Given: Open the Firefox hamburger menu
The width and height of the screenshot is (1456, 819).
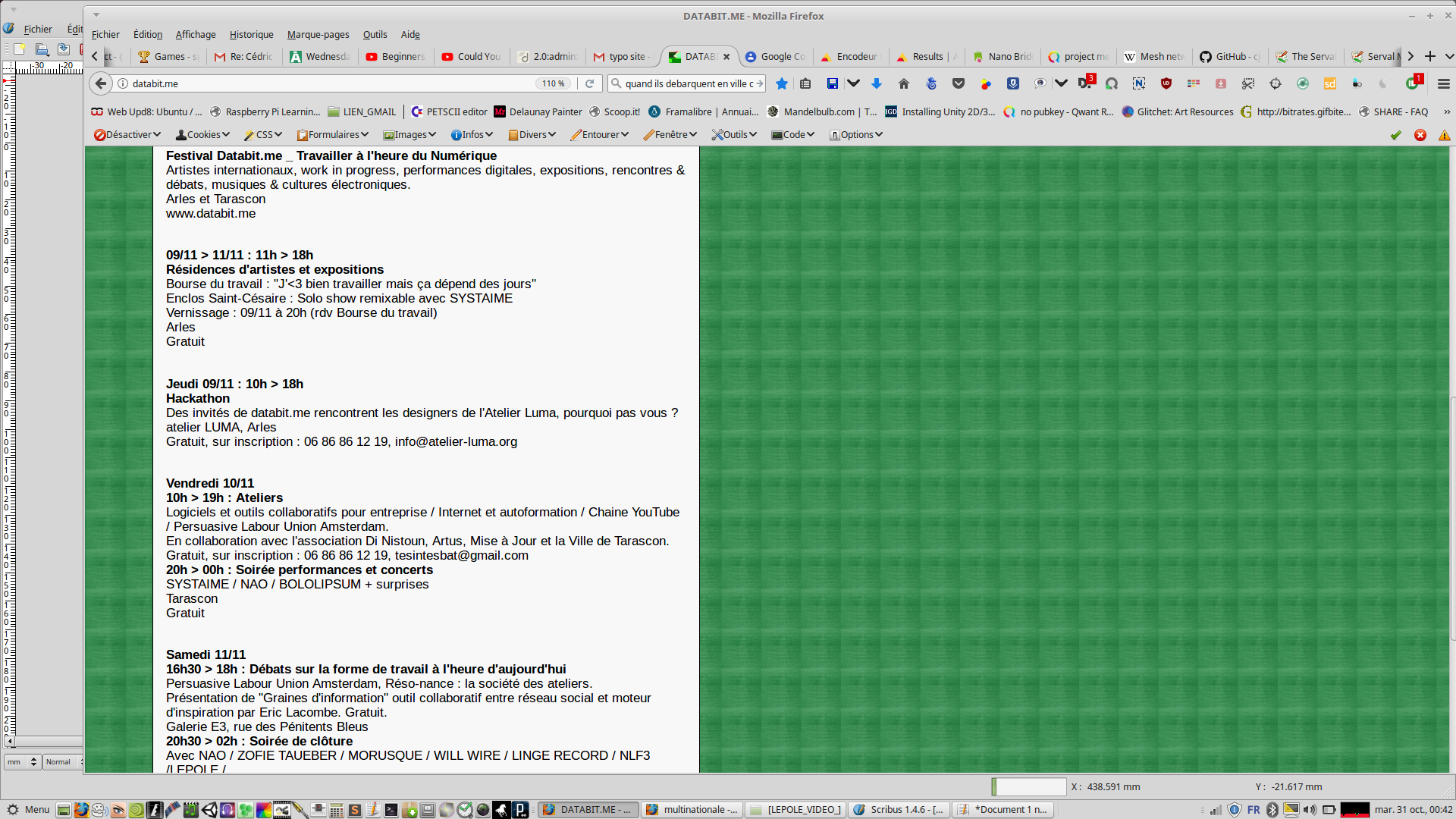Looking at the screenshot, I should coord(1443,83).
